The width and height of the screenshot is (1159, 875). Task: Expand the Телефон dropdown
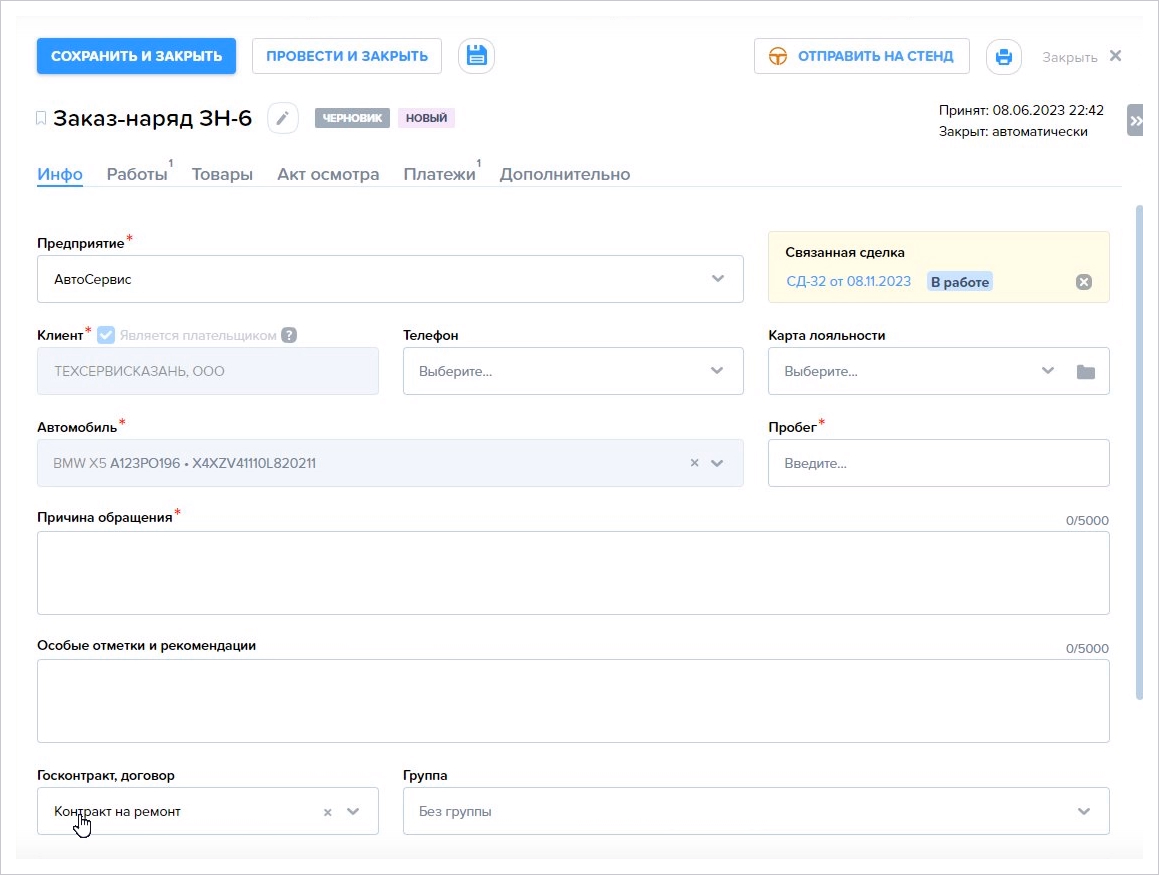point(717,371)
